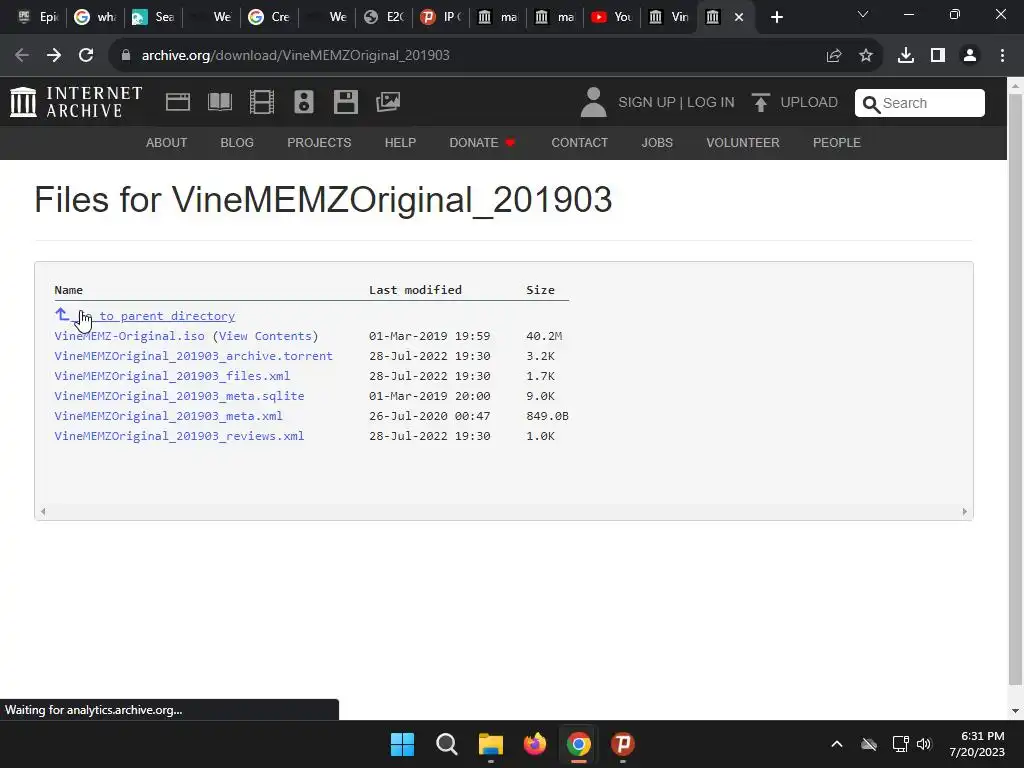Switch to the 'IP' tab
1024x768 pixels.
click(441, 17)
